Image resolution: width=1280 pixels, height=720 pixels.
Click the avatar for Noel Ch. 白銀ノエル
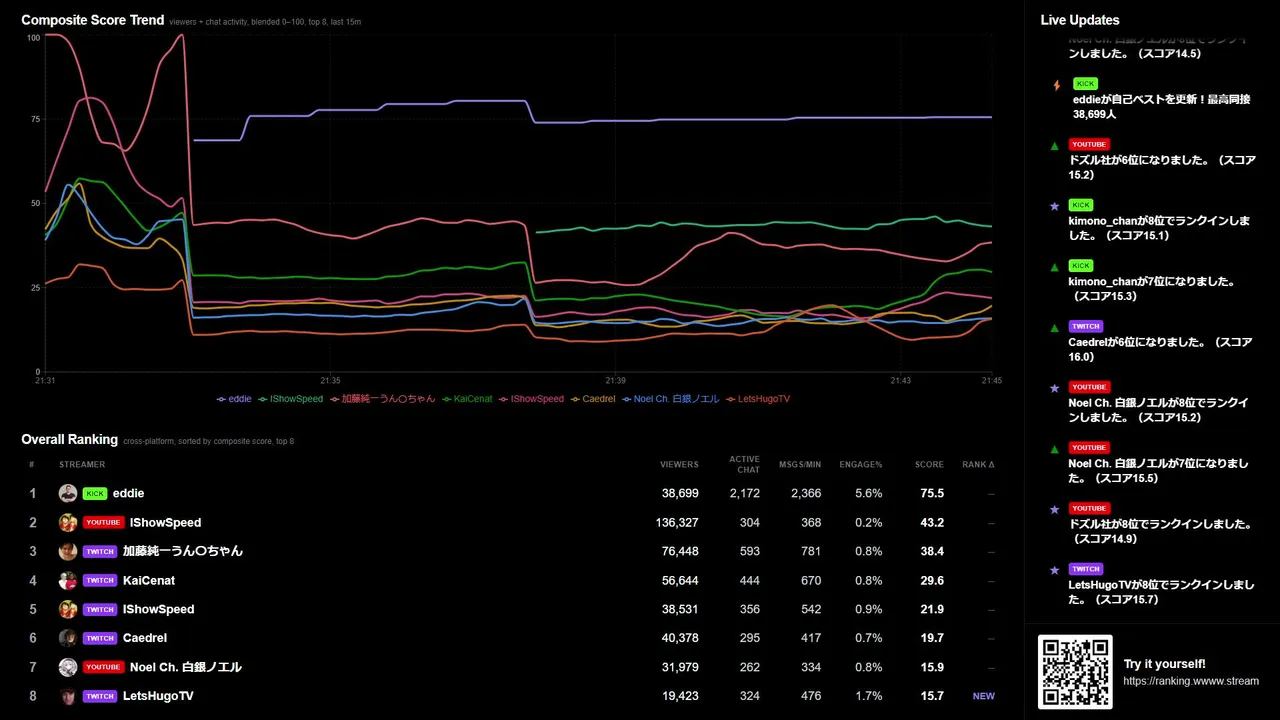click(x=68, y=667)
